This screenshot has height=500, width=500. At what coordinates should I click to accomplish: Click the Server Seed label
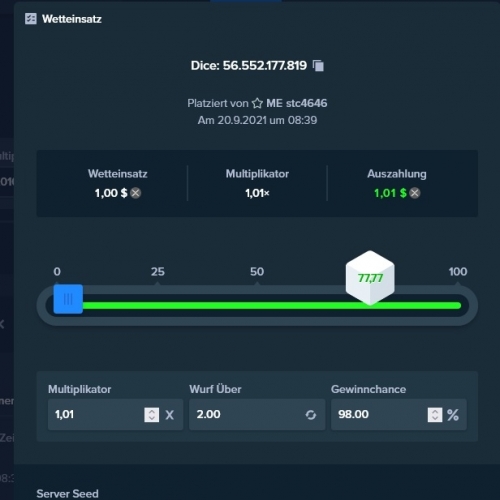pyautogui.click(x=67, y=494)
